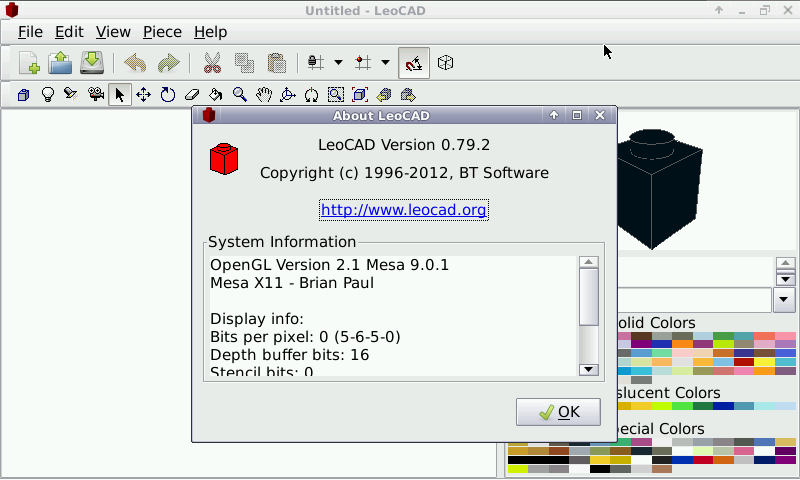The height and width of the screenshot is (480, 800).
Task: Paste from clipboard with the Paste icon
Action: pos(277,63)
